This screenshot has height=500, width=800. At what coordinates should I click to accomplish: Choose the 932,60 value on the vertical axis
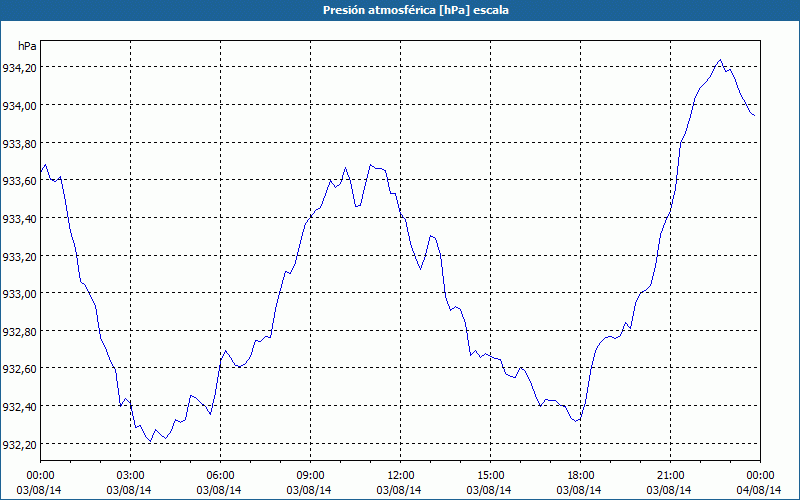(x=19, y=369)
